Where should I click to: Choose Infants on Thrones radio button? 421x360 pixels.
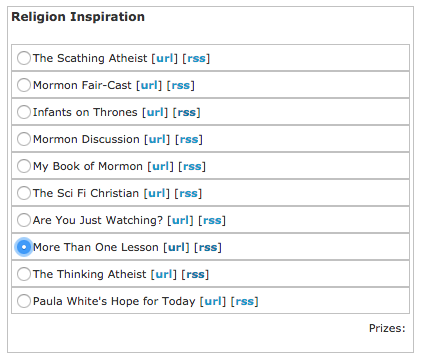pos(24,112)
